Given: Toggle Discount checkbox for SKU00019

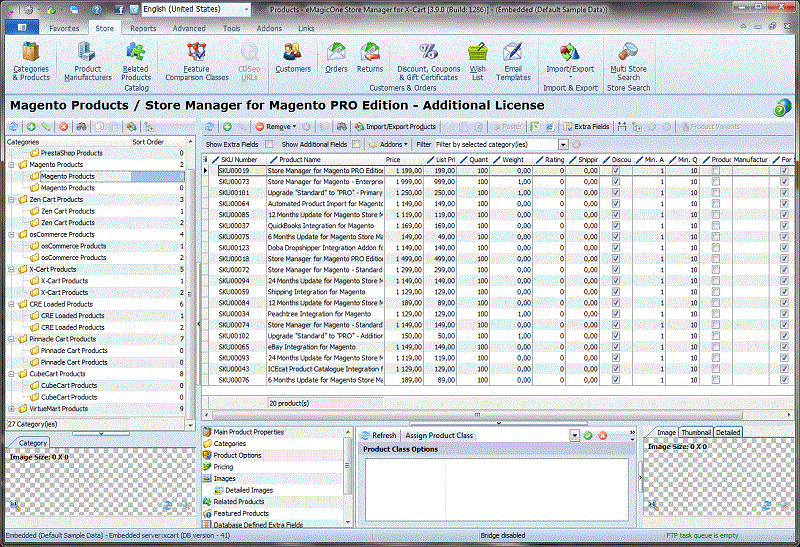Looking at the screenshot, I should [x=616, y=170].
